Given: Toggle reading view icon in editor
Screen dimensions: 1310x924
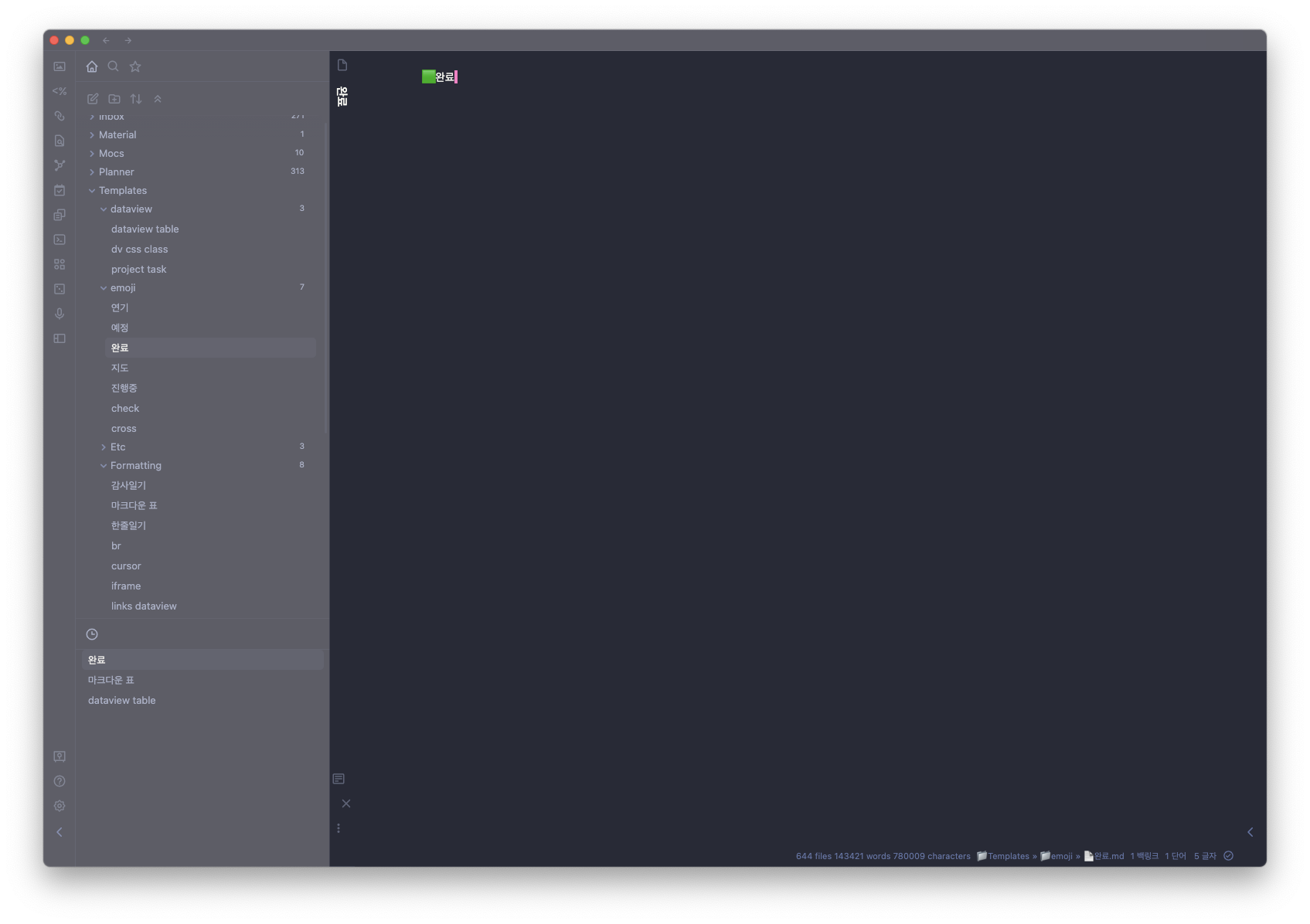Looking at the screenshot, I should 339,779.
